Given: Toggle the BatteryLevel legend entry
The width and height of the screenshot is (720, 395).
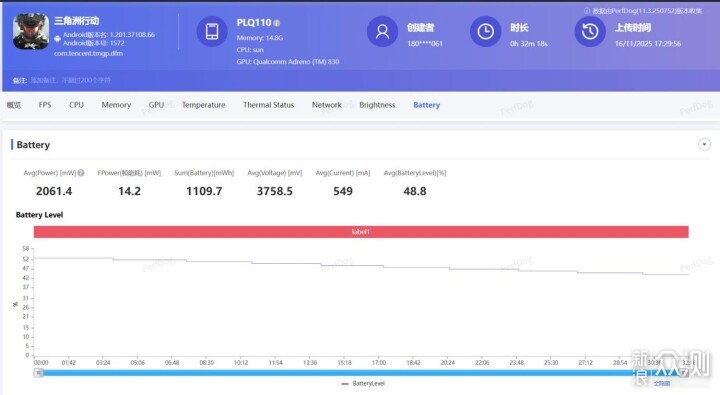Looking at the screenshot, I should click(x=363, y=384).
